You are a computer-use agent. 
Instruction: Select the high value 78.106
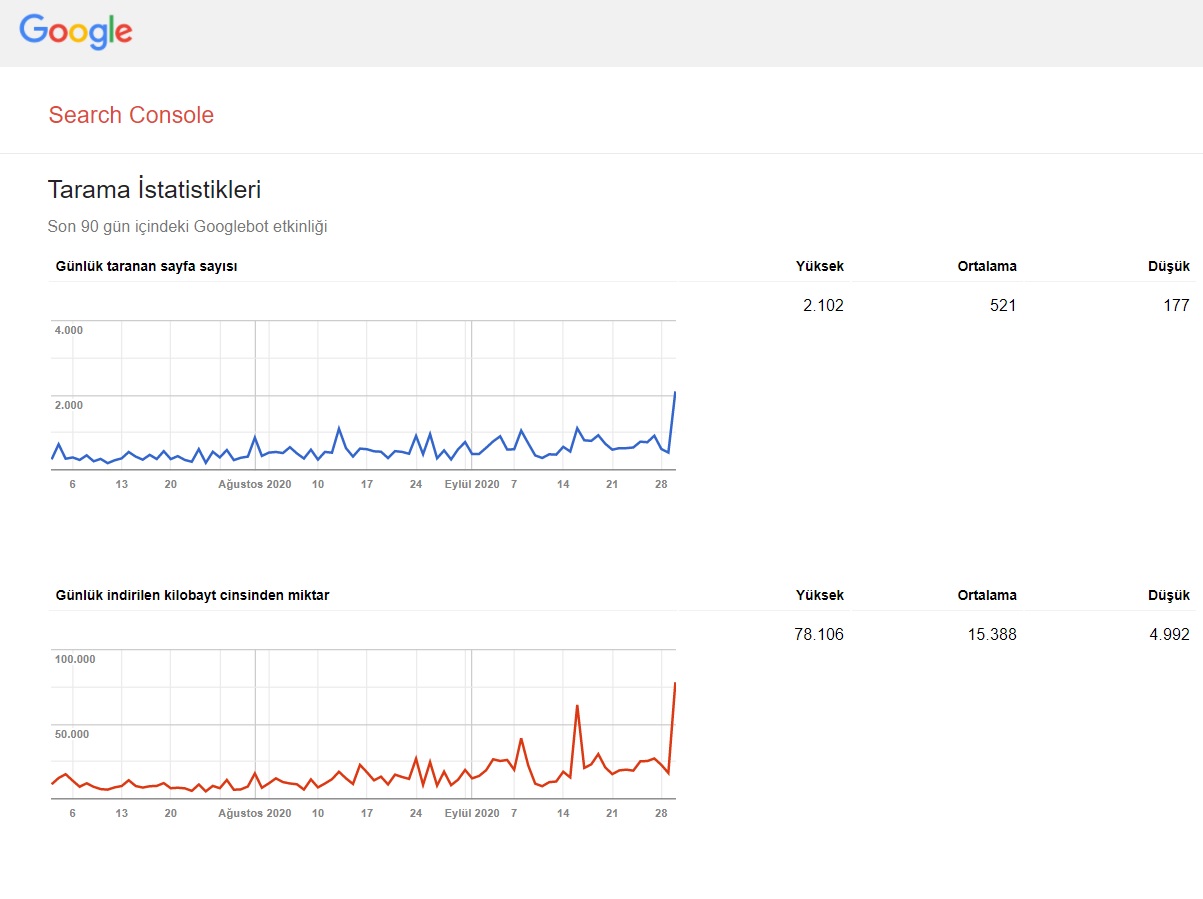819,634
